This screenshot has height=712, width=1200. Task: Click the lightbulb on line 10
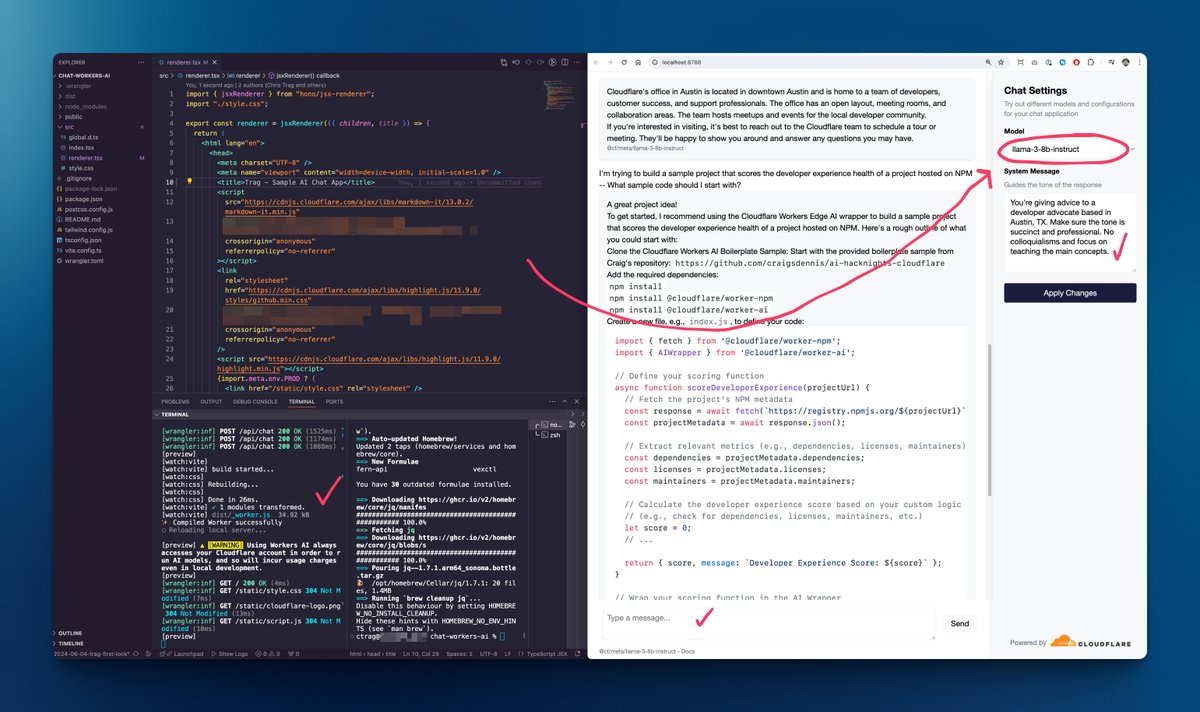[189, 182]
